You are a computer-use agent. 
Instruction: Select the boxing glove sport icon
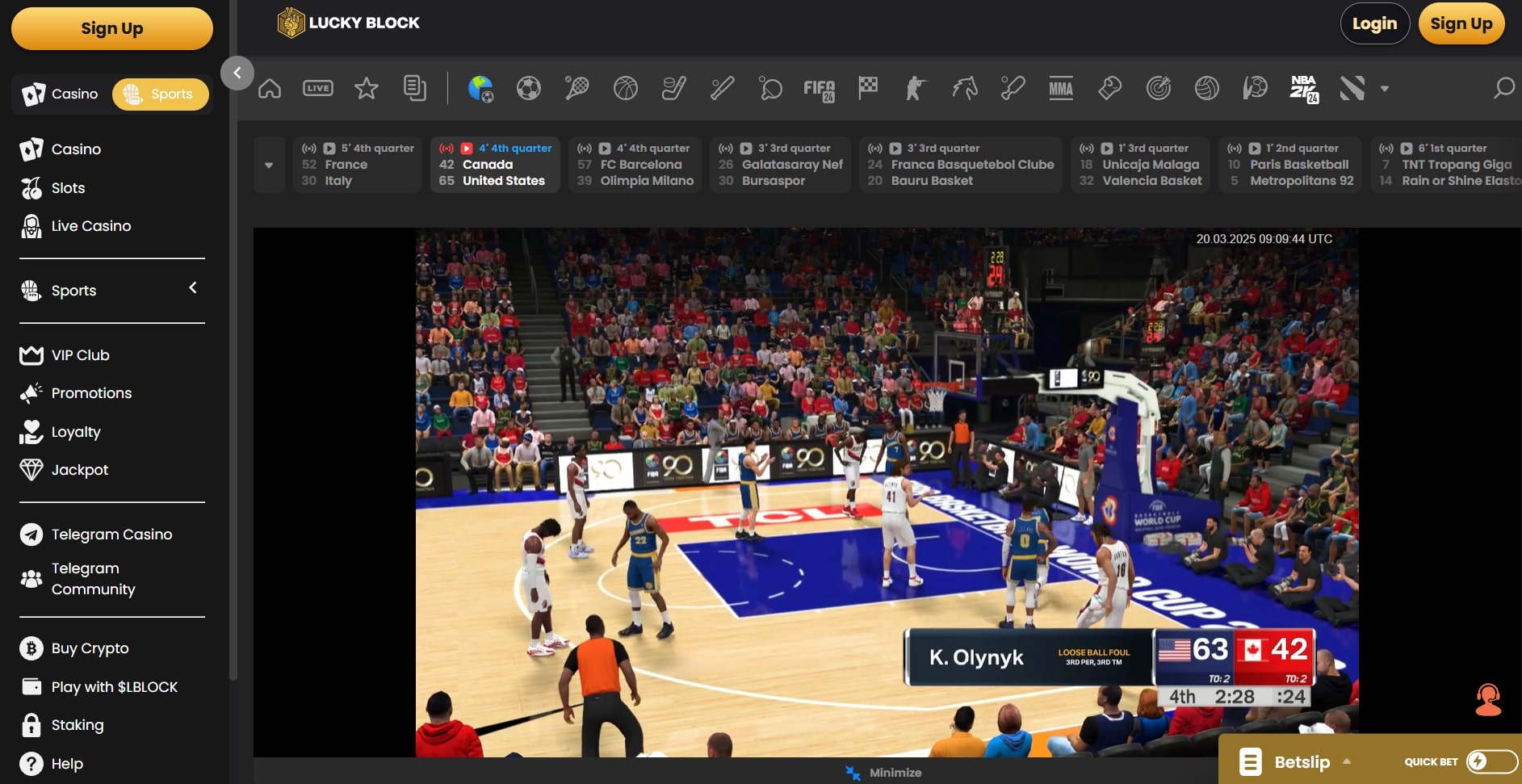click(1110, 88)
